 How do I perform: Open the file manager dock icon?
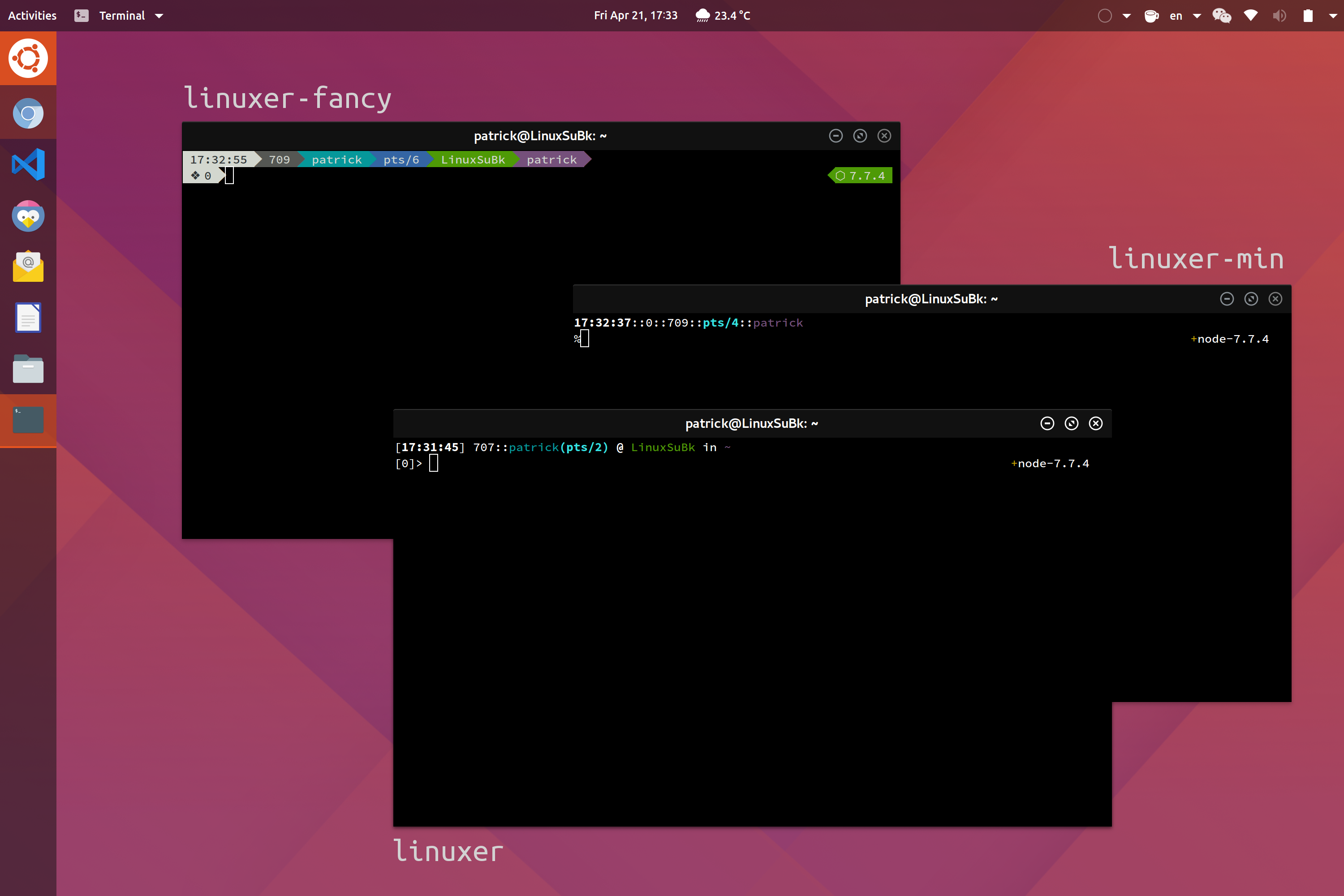28,369
